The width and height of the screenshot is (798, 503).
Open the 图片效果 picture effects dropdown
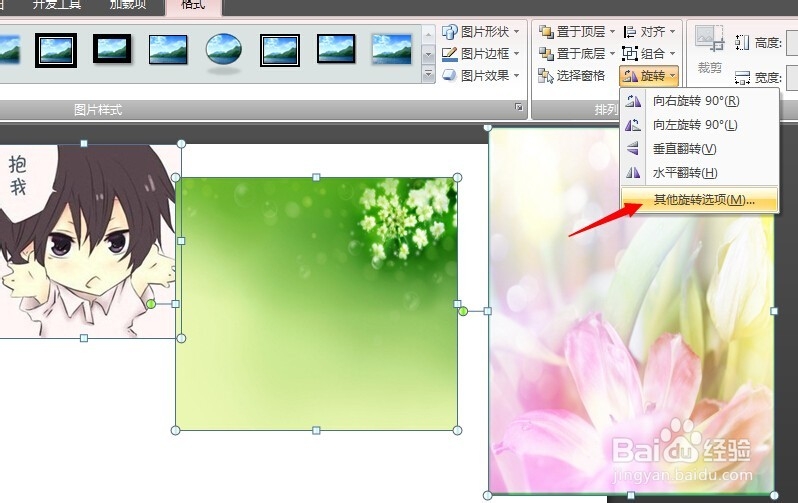pos(480,75)
